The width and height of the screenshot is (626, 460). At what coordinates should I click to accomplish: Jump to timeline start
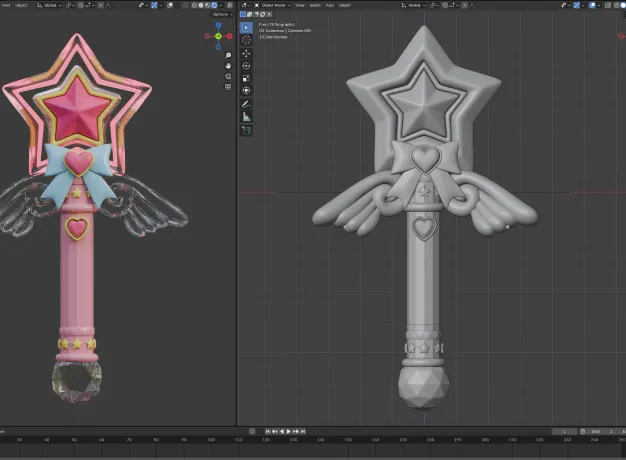click(267, 431)
